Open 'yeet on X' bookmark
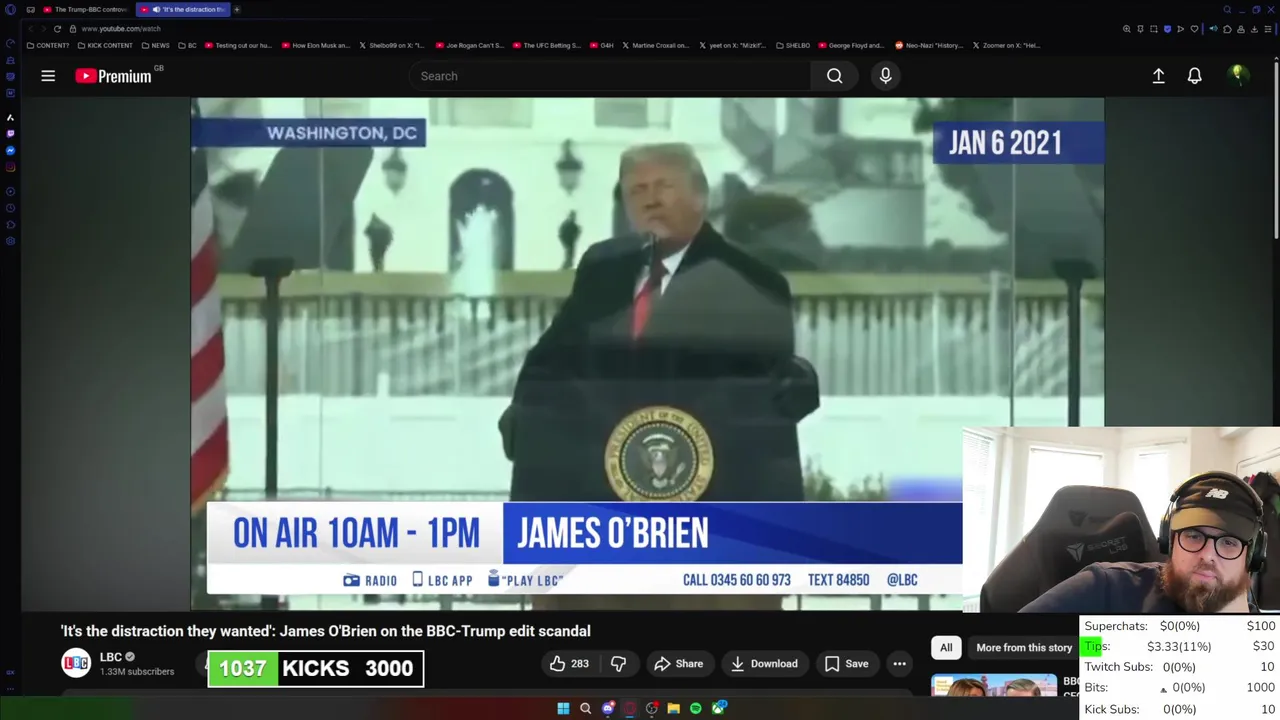Screen dimensions: 1280x720 click(732, 45)
